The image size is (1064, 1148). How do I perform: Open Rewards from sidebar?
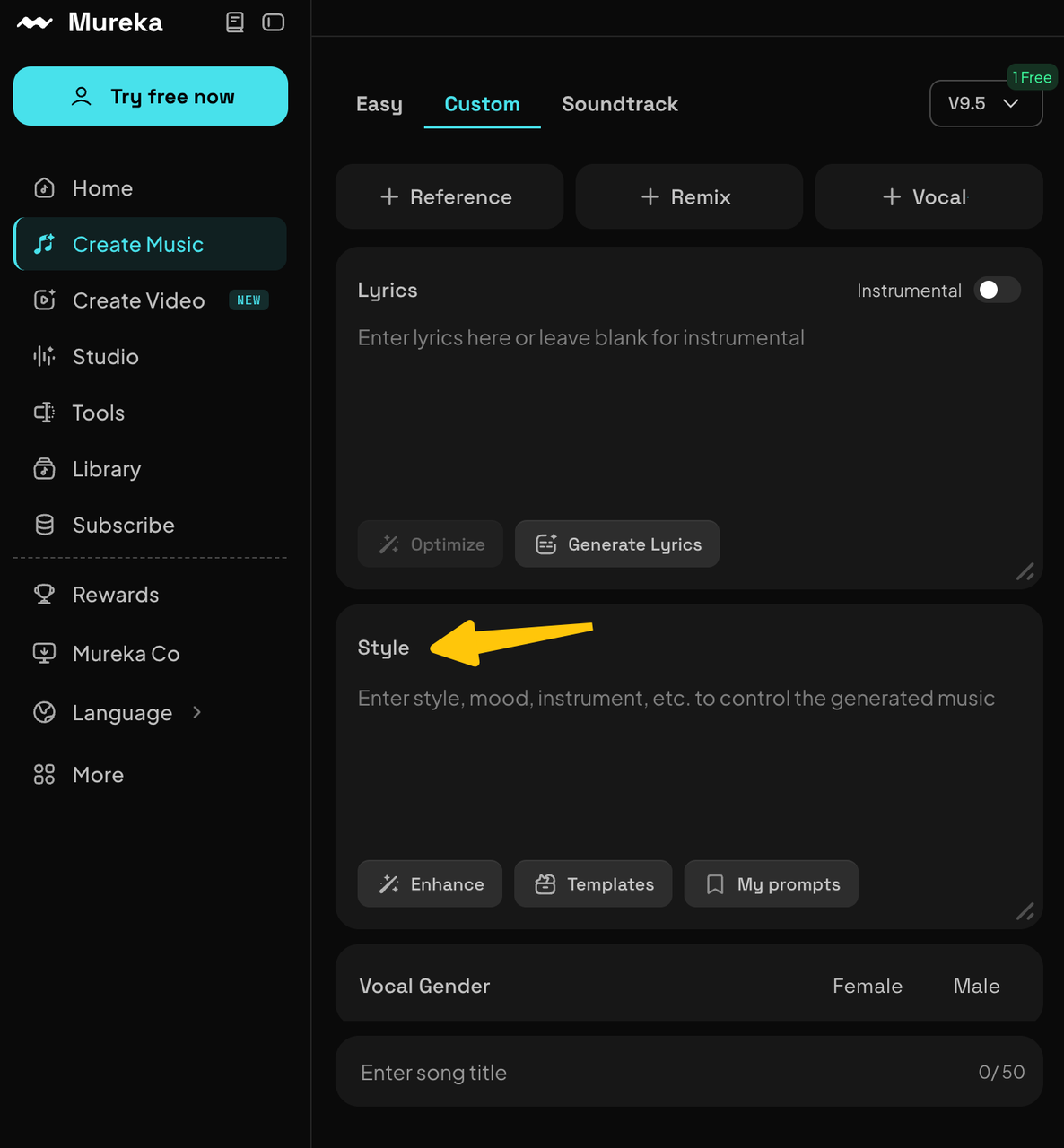click(x=150, y=594)
